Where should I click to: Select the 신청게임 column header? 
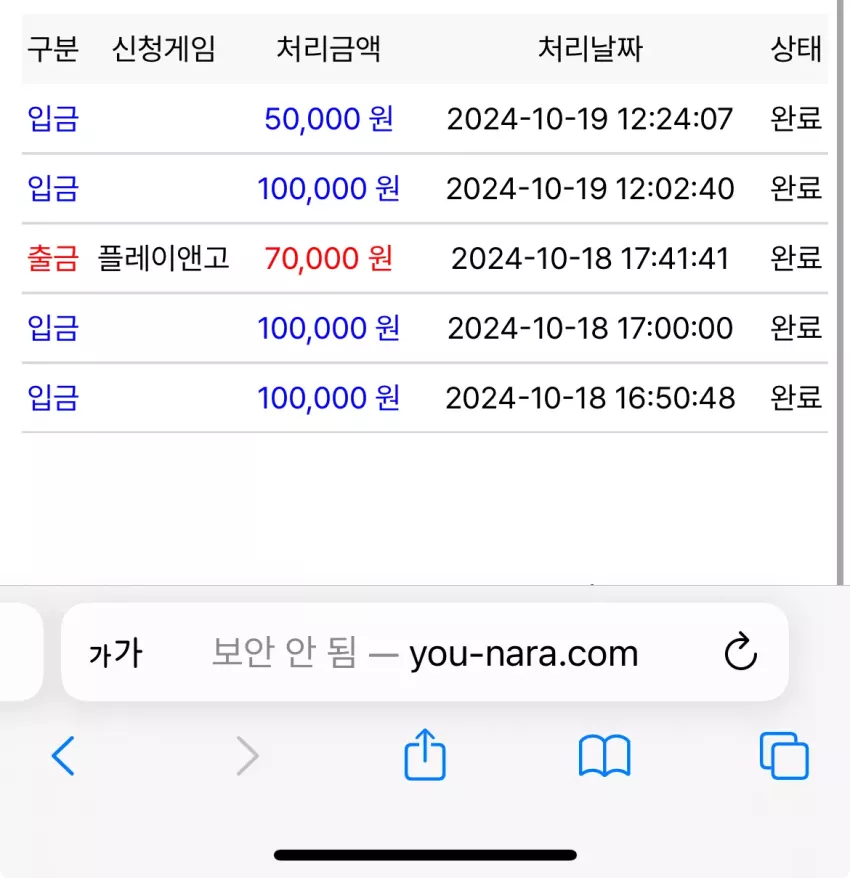164,49
